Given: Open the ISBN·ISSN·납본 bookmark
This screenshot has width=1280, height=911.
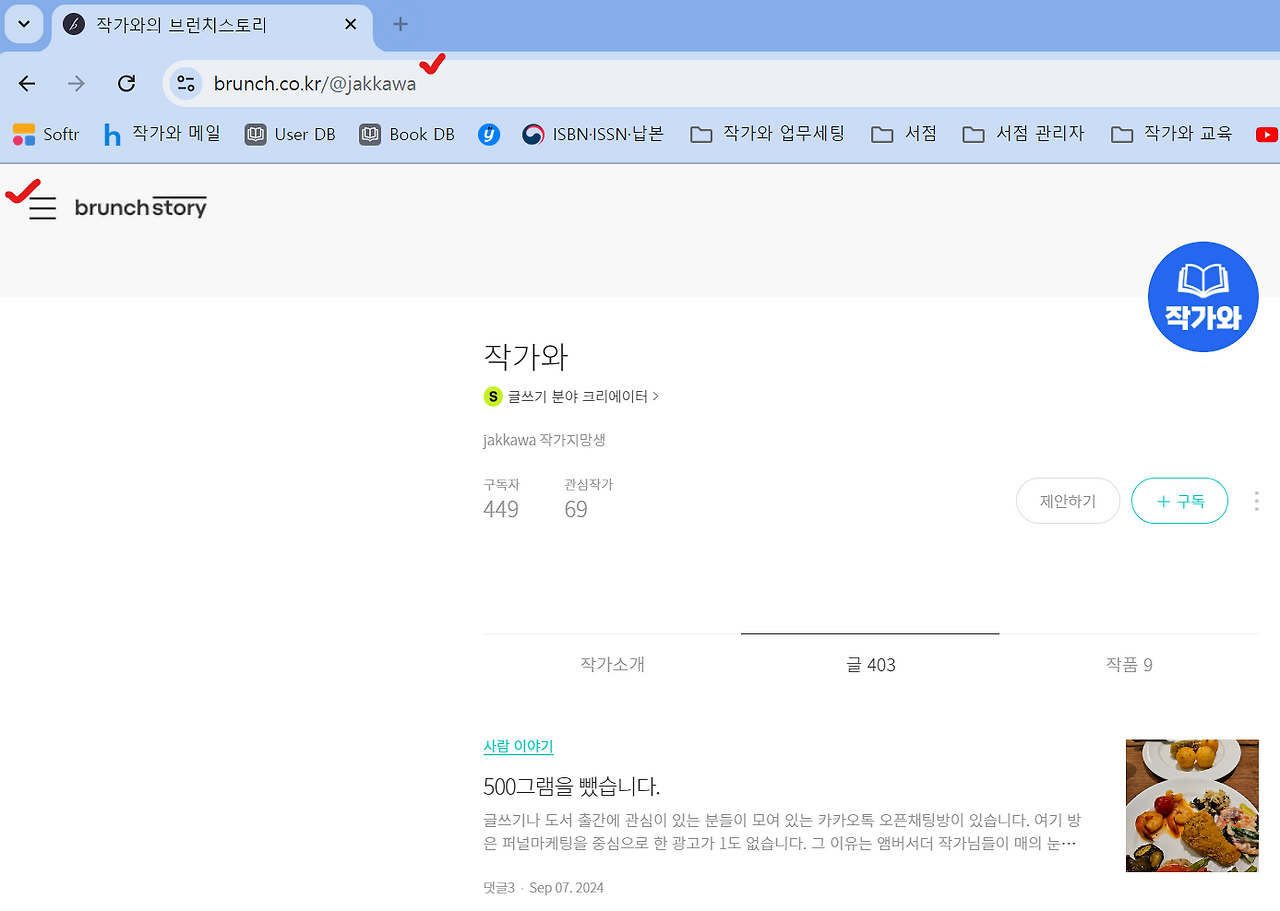Looking at the screenshot, I should pos(592,133).
